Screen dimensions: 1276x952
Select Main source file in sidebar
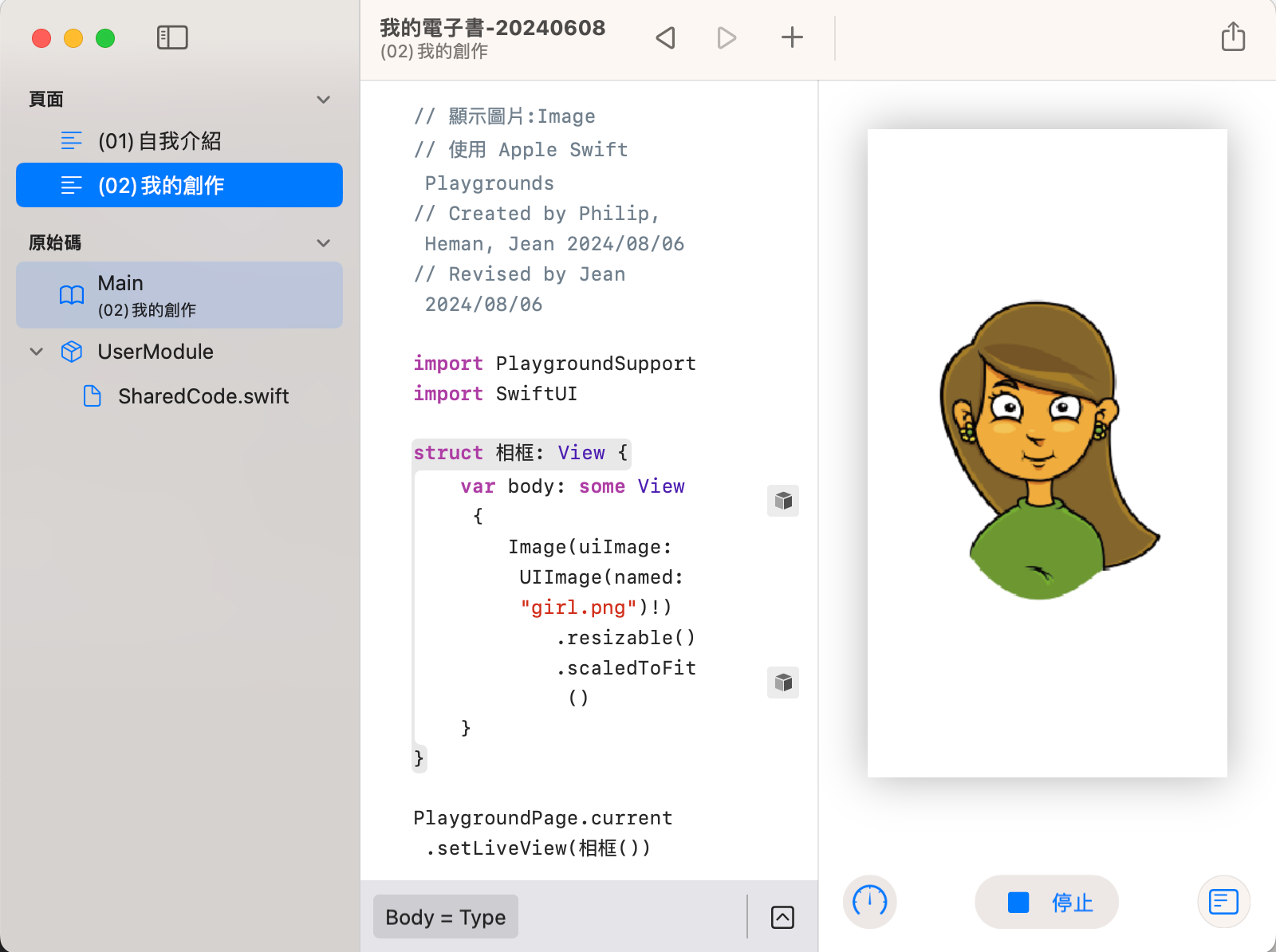pos(179,295)
